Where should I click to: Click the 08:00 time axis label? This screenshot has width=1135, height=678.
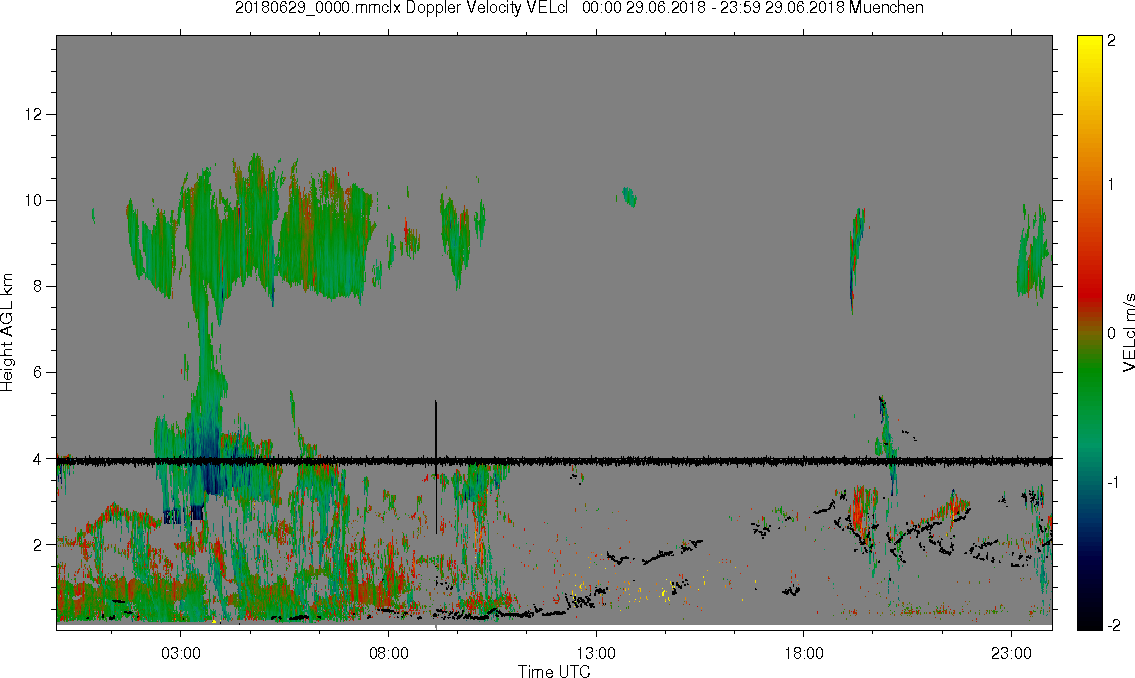[x=389, y=654]
